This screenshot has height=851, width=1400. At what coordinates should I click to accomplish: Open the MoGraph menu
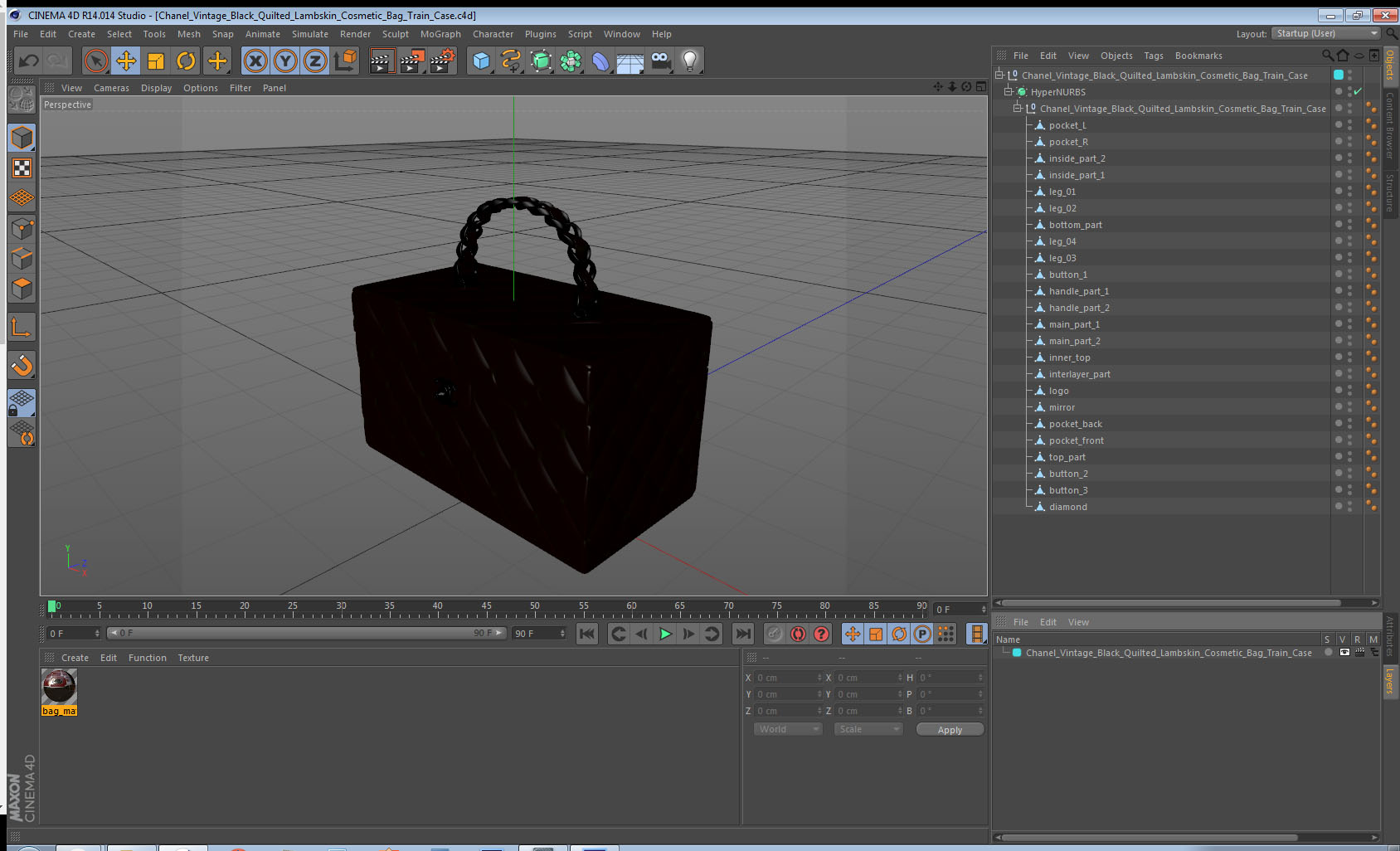[x=440, y=34]
